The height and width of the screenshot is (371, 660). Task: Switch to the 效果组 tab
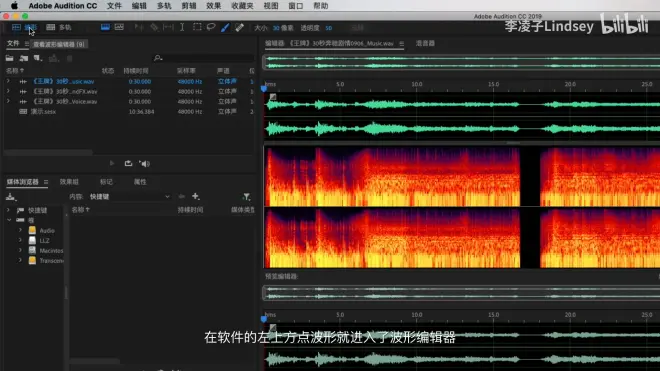[69, 182]
